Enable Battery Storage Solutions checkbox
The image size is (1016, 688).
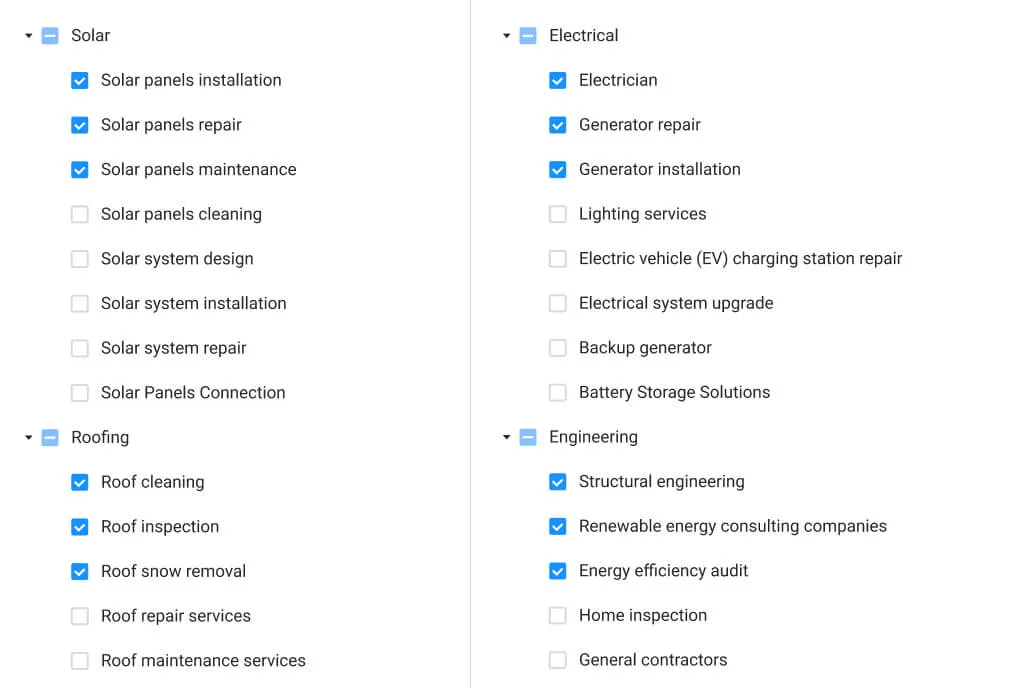(x=558, y=393)
